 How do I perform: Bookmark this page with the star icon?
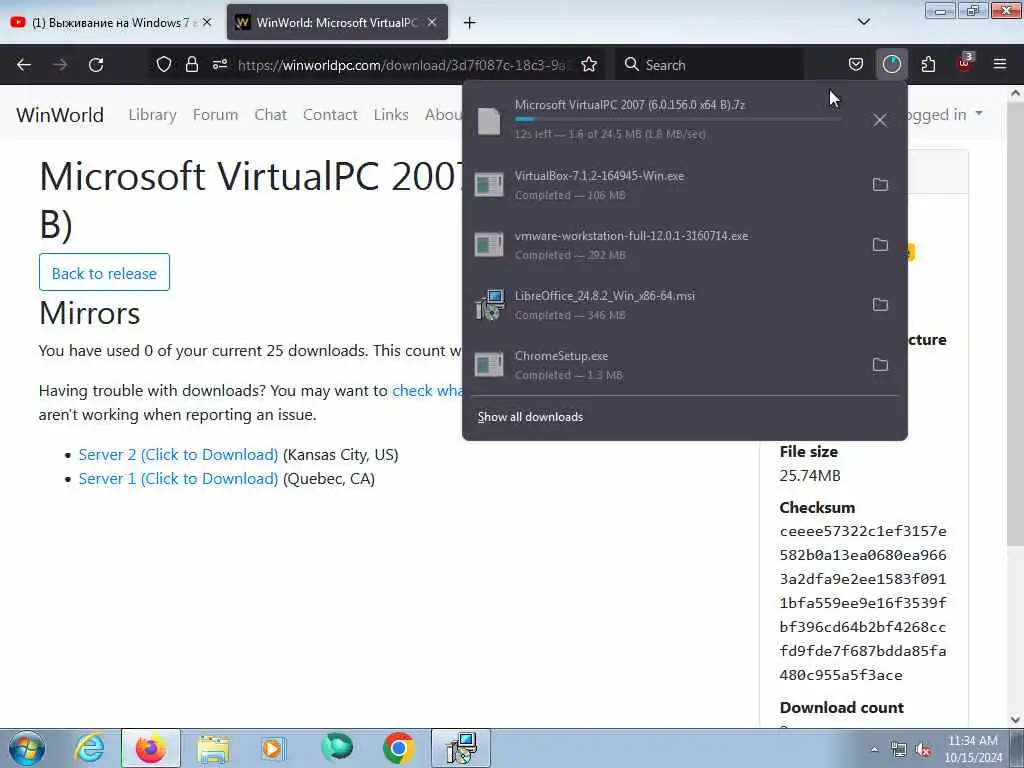tap(589, 65)
